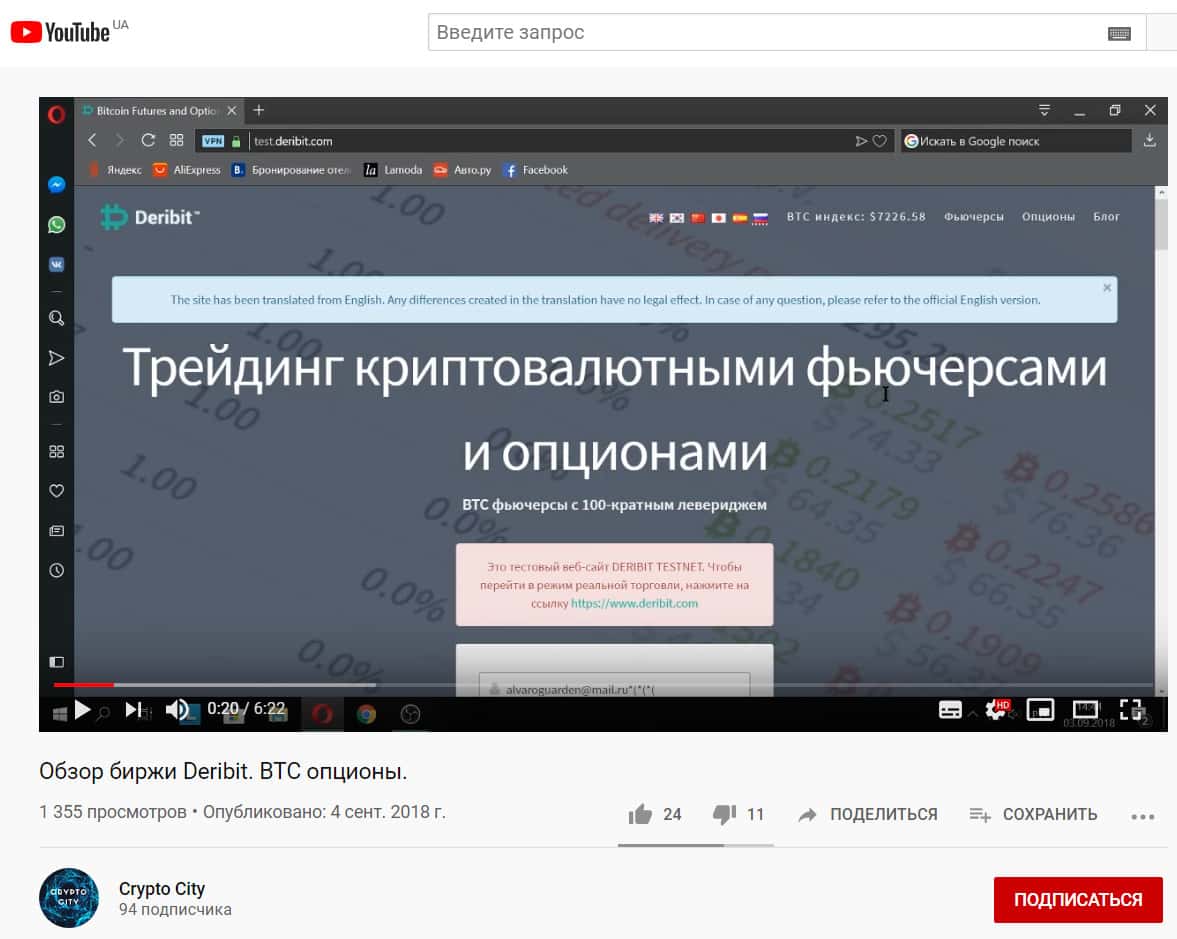
Task: Dislike the video
Action: 724,814
